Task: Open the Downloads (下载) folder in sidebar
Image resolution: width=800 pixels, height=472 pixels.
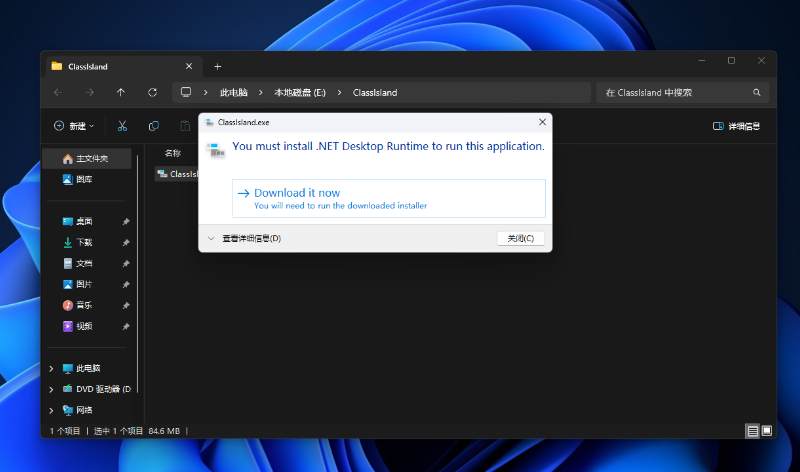Action: [84, 242]
